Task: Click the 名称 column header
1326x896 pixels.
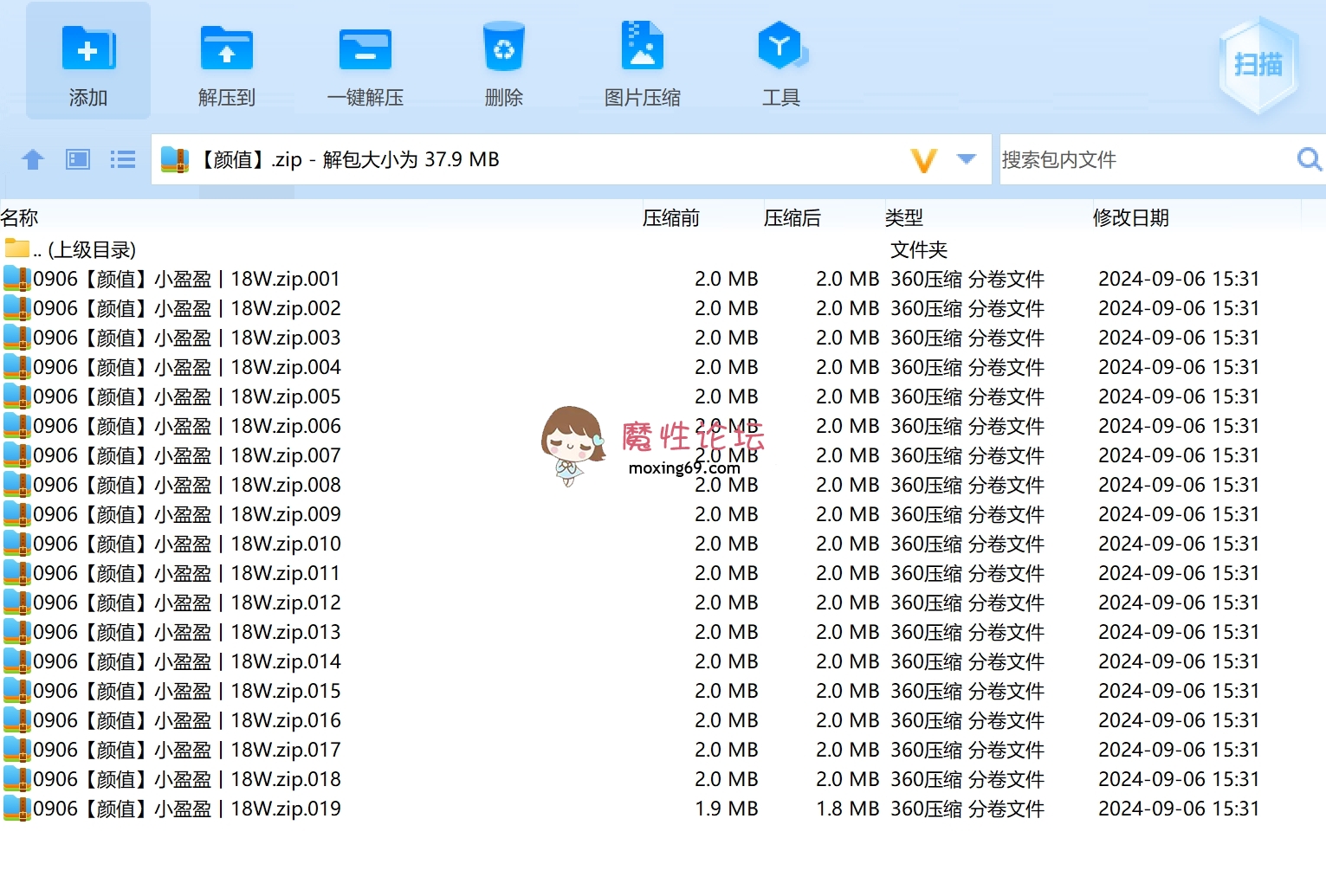Action: [x=19, y=217]
